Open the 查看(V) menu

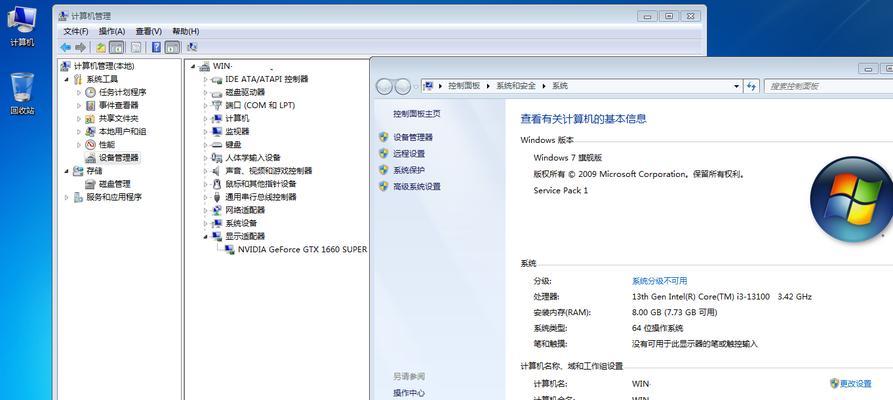(148, 31)
